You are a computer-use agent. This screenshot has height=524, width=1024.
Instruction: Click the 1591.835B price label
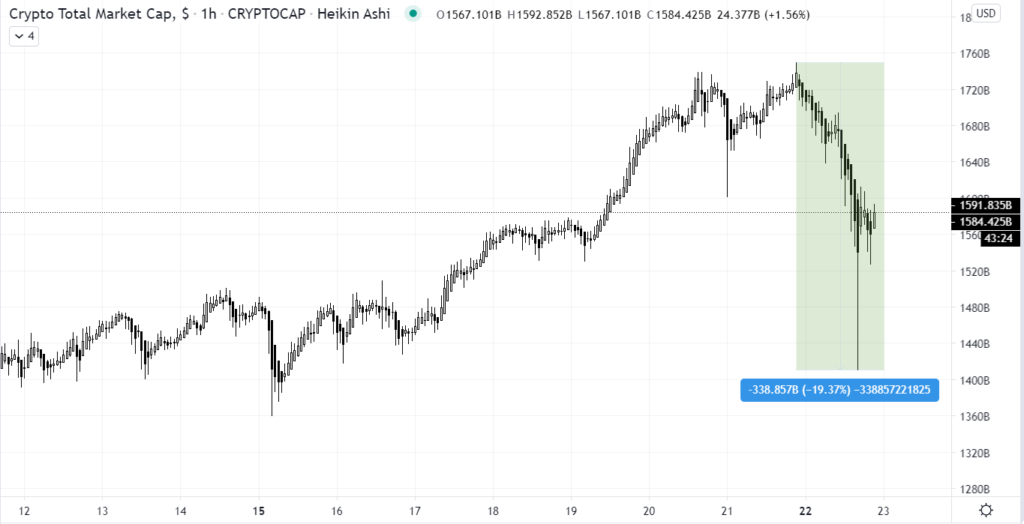986,205
